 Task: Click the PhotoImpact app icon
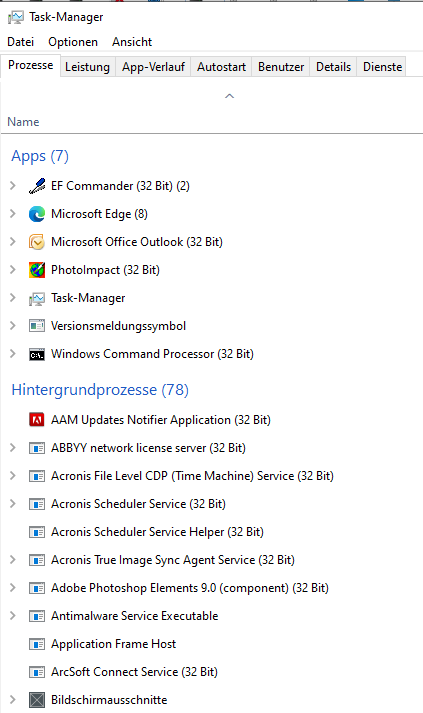(37, 270)
